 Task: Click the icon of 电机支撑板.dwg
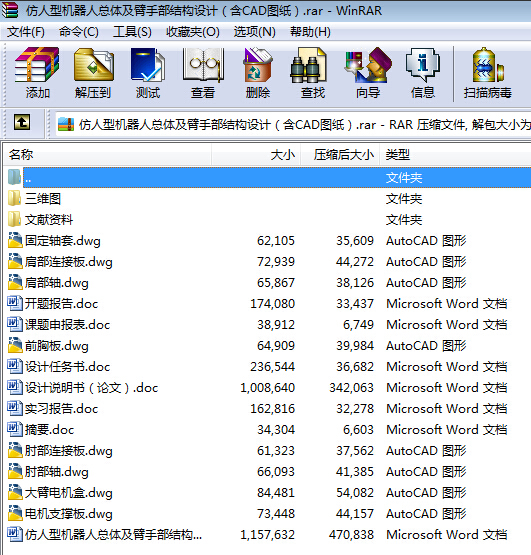[15, 513]
